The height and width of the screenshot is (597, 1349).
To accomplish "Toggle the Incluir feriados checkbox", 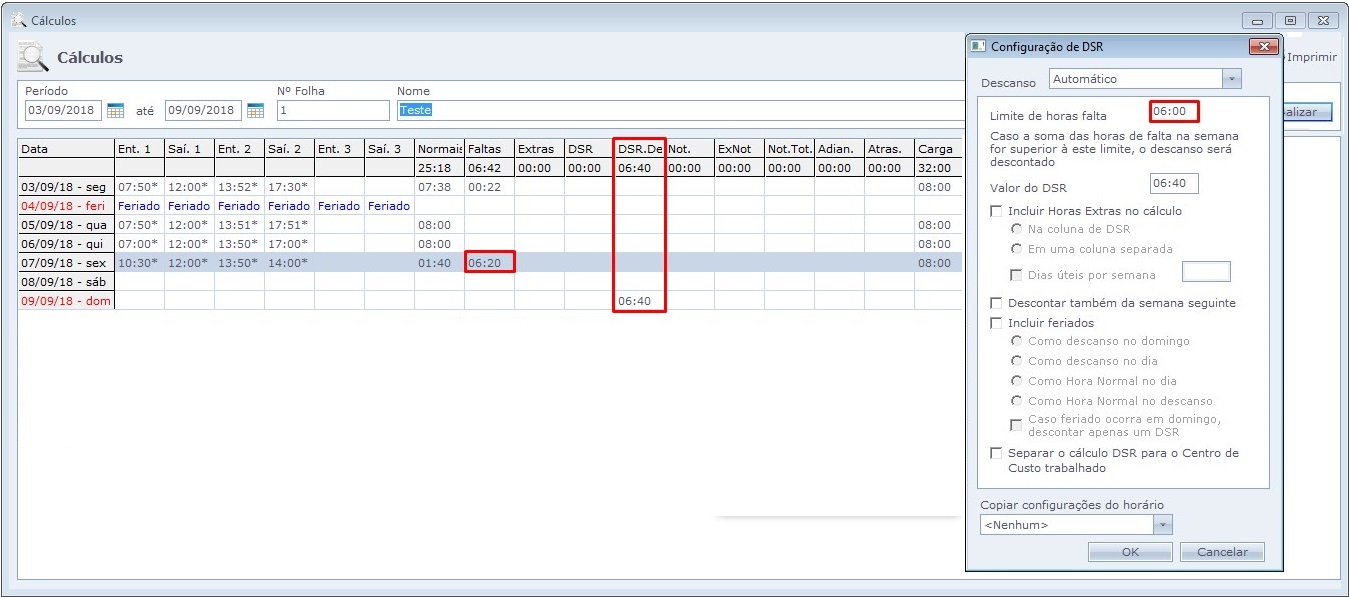I will point(996,323).
